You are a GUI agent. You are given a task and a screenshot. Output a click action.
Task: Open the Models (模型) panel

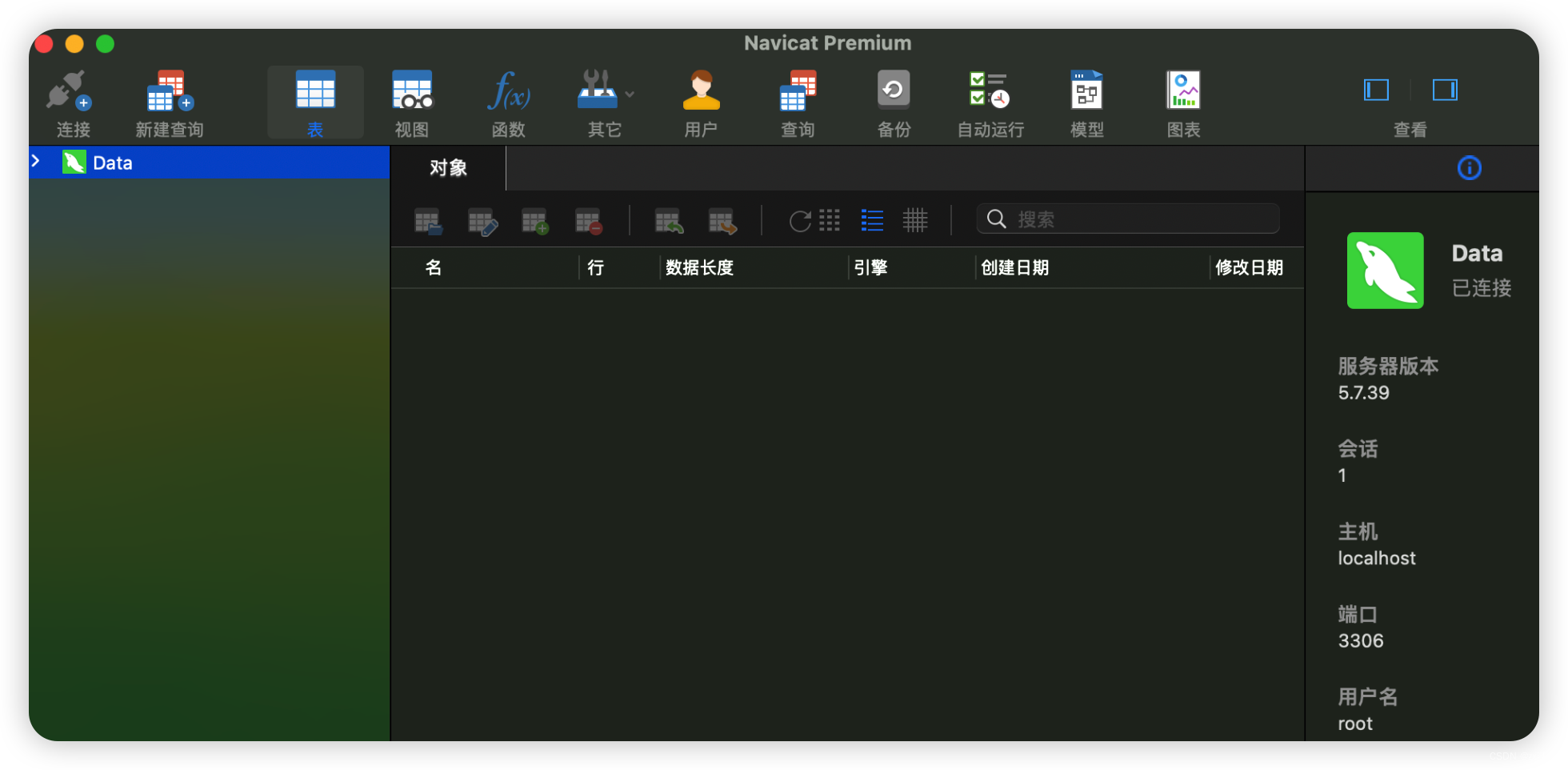(x=1086, y=100)
